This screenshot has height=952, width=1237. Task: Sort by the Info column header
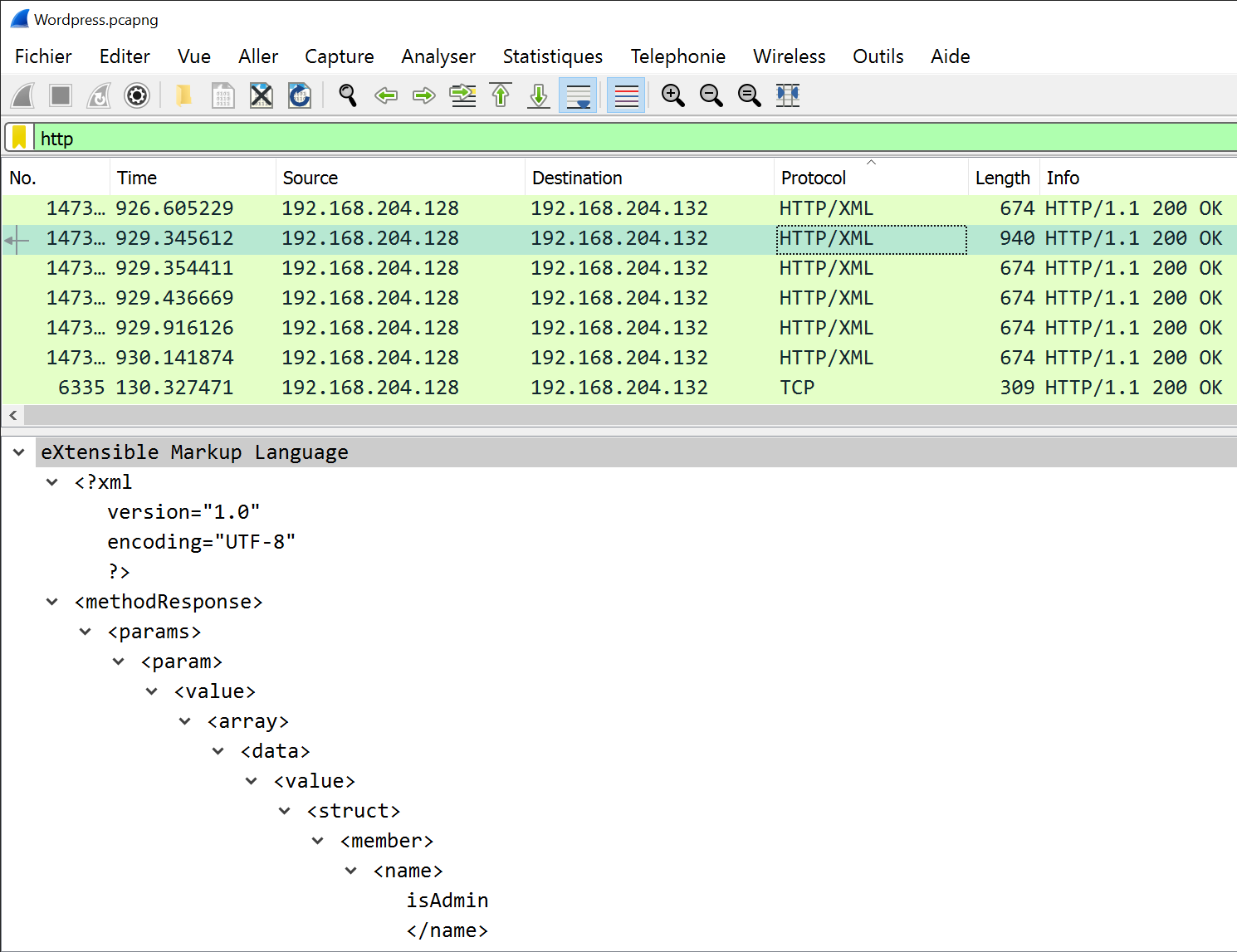click(x=1138, y=178)
